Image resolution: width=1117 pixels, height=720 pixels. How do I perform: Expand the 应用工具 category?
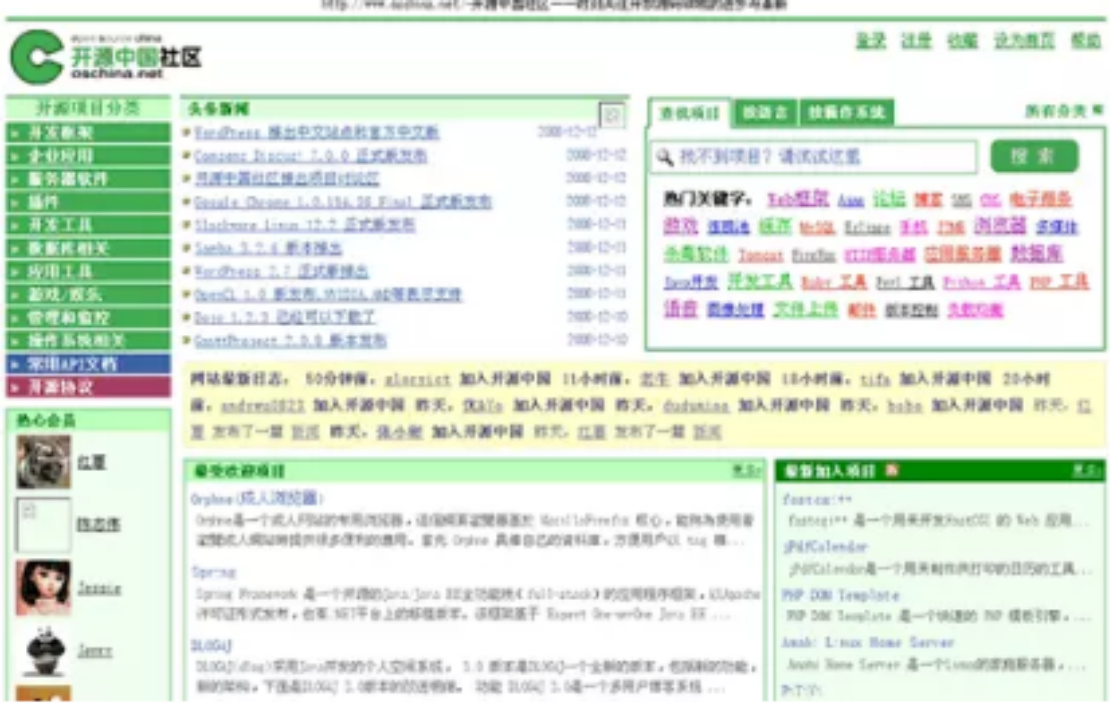pyautogui.click(x=88, y=271)
